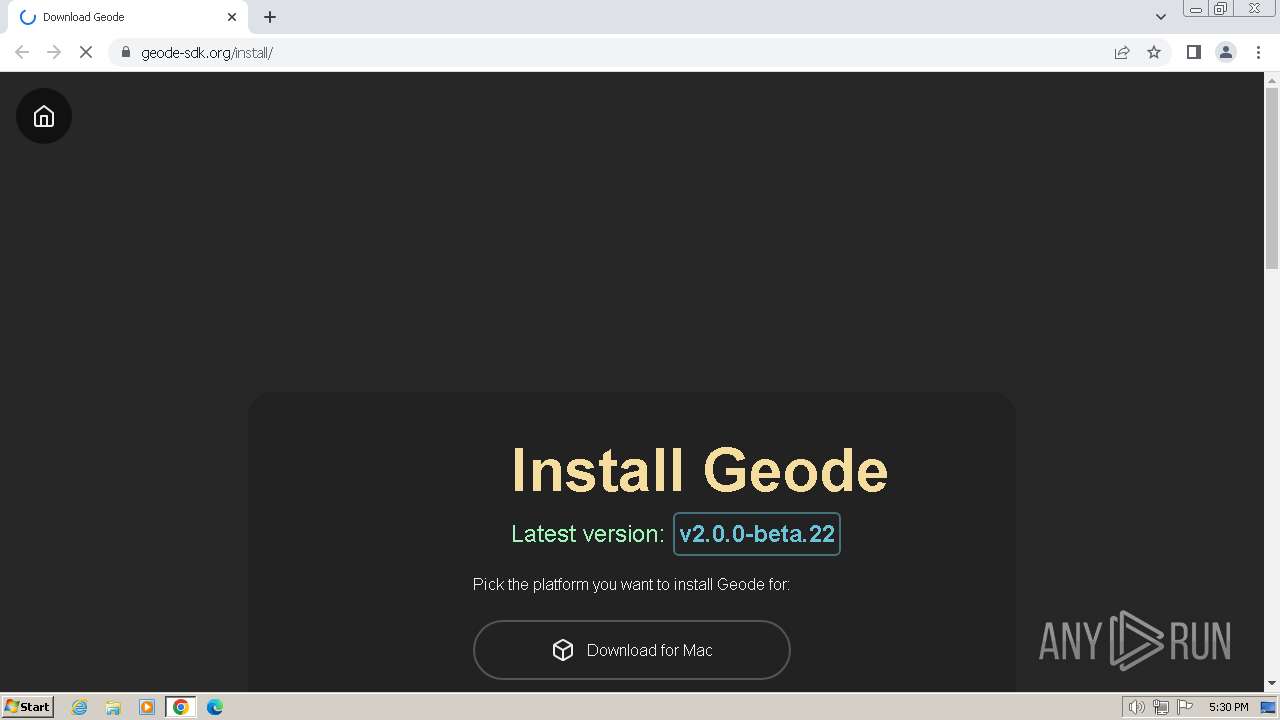Click the v2.0.0-beta.22 version link
This screenshot has height=720, width=1280.
pyautogui.click(x=757, y=534)
